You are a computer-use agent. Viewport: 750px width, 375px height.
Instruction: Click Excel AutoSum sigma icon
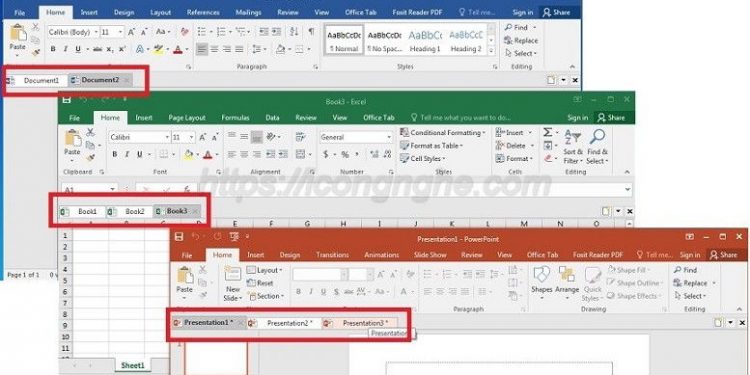click(x=548, y=132)
